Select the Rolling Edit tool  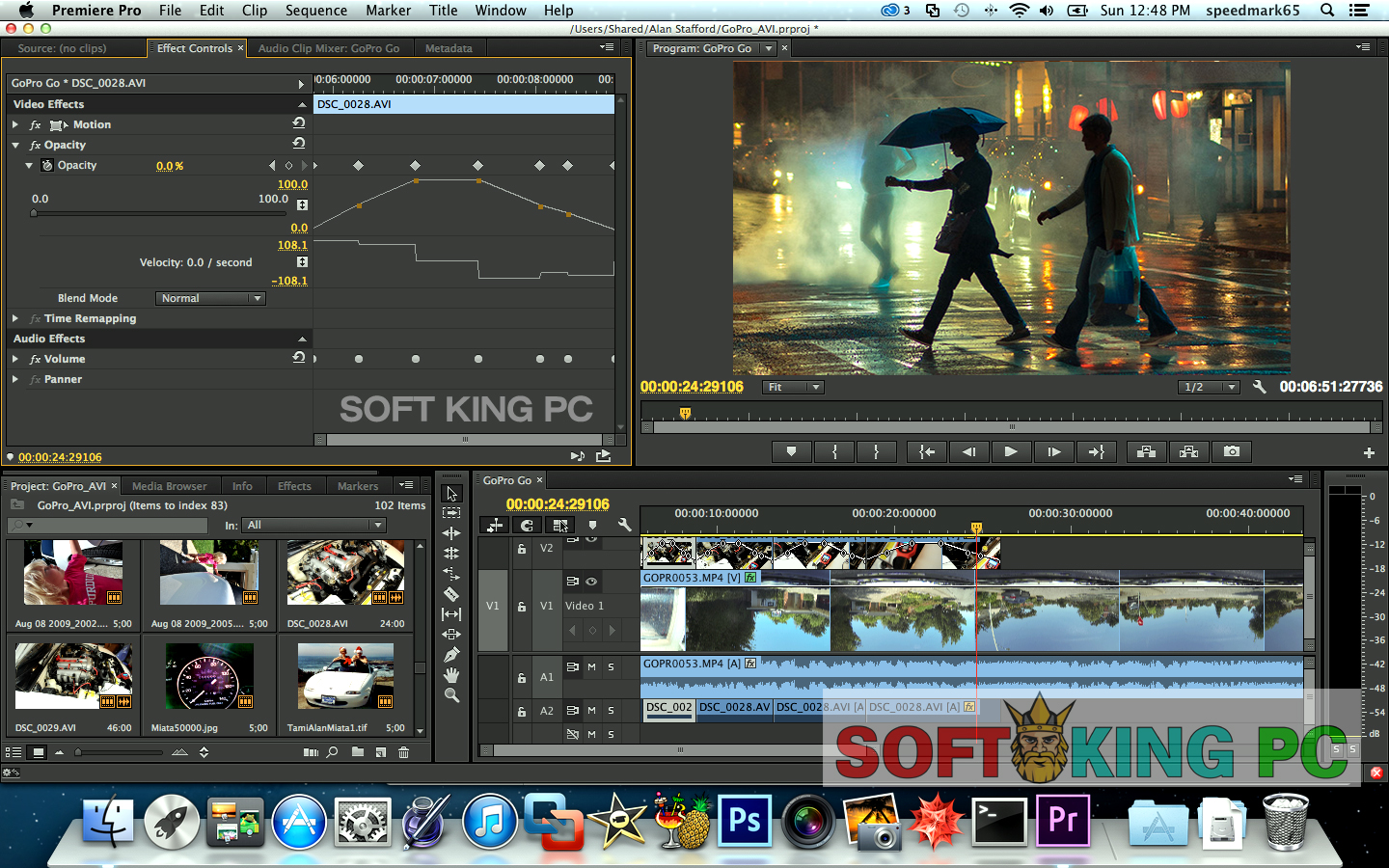451,554
